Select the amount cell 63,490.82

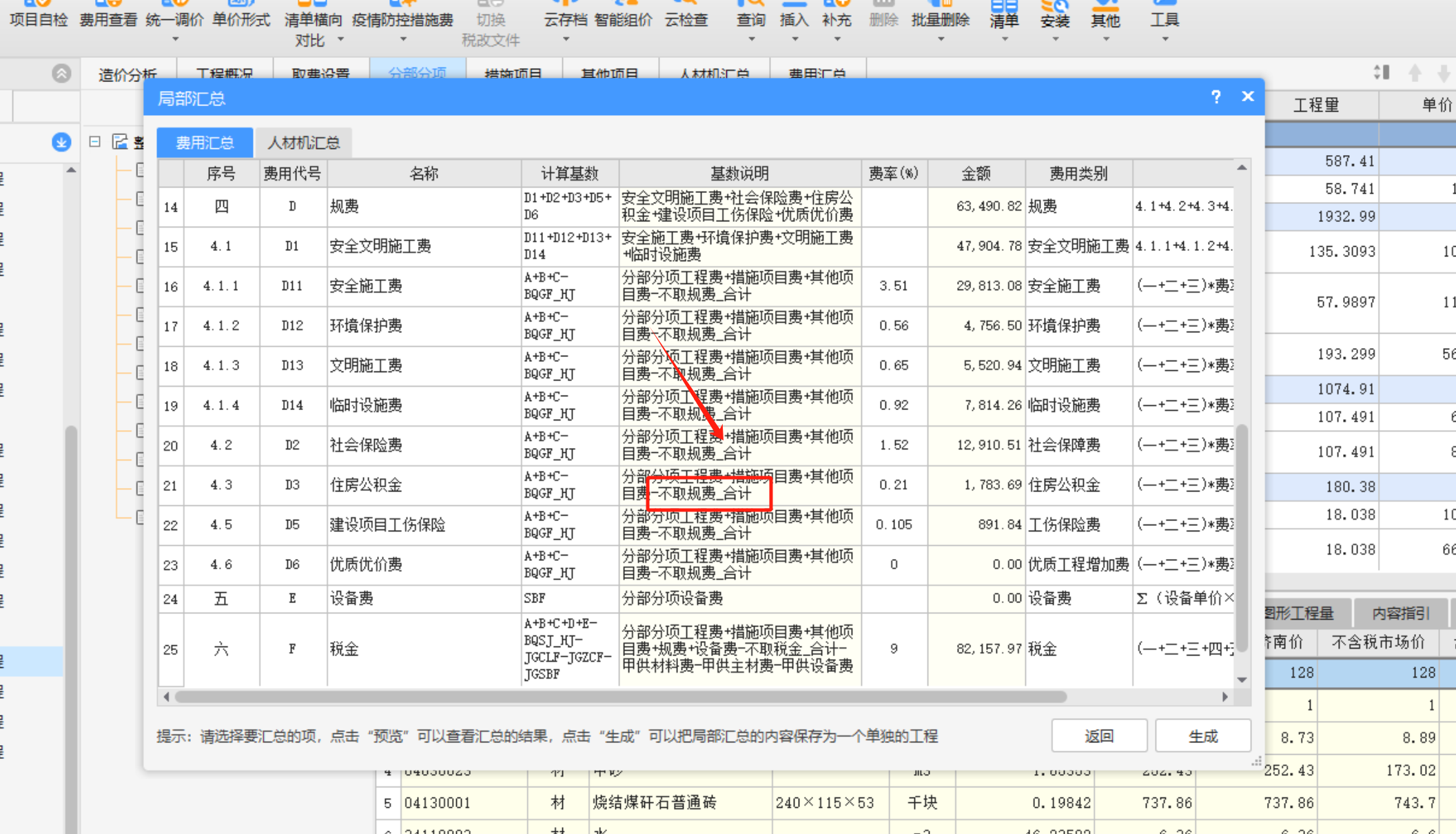tap(976, 207)
